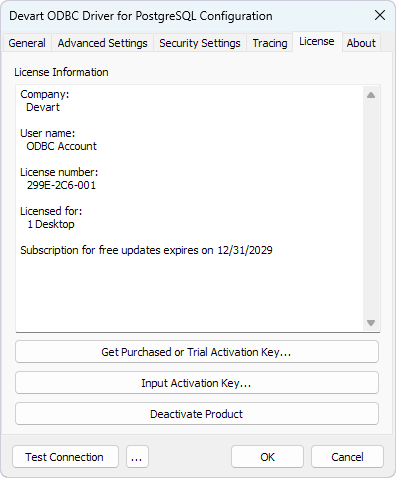Viewport: 396px width, 478px height.
Task: Click Get Purchased or Trial Activation Key button
Action: (x=197, y=352)
